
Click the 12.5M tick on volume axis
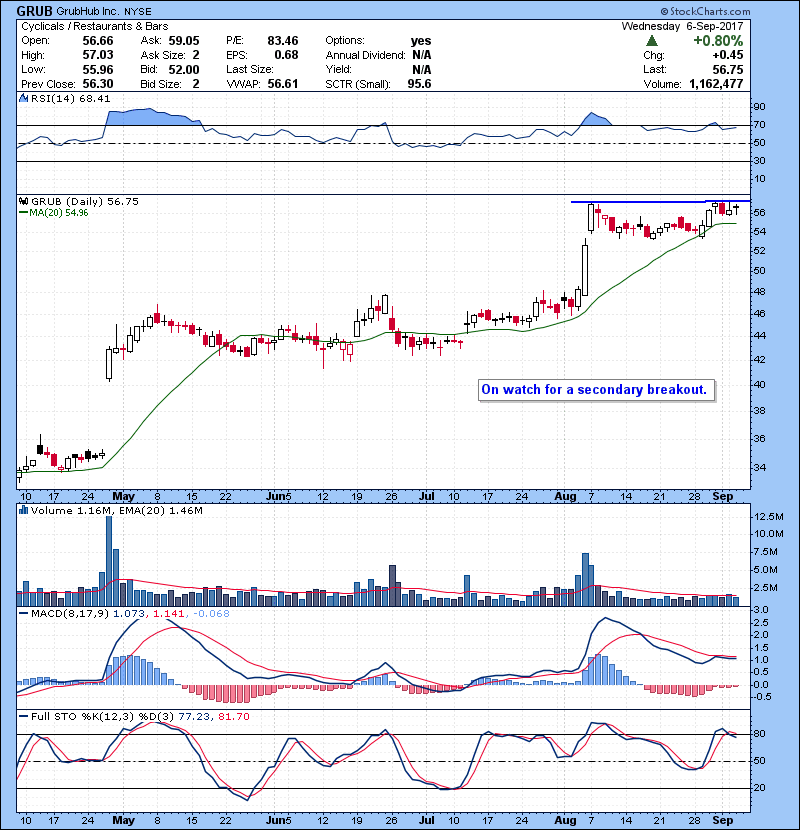click(768, 517)
